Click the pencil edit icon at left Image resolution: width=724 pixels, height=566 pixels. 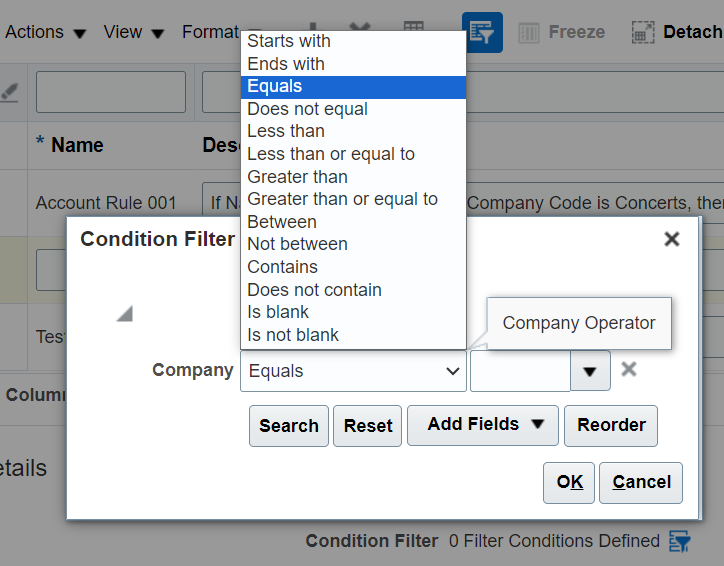[x=9, y=92]
